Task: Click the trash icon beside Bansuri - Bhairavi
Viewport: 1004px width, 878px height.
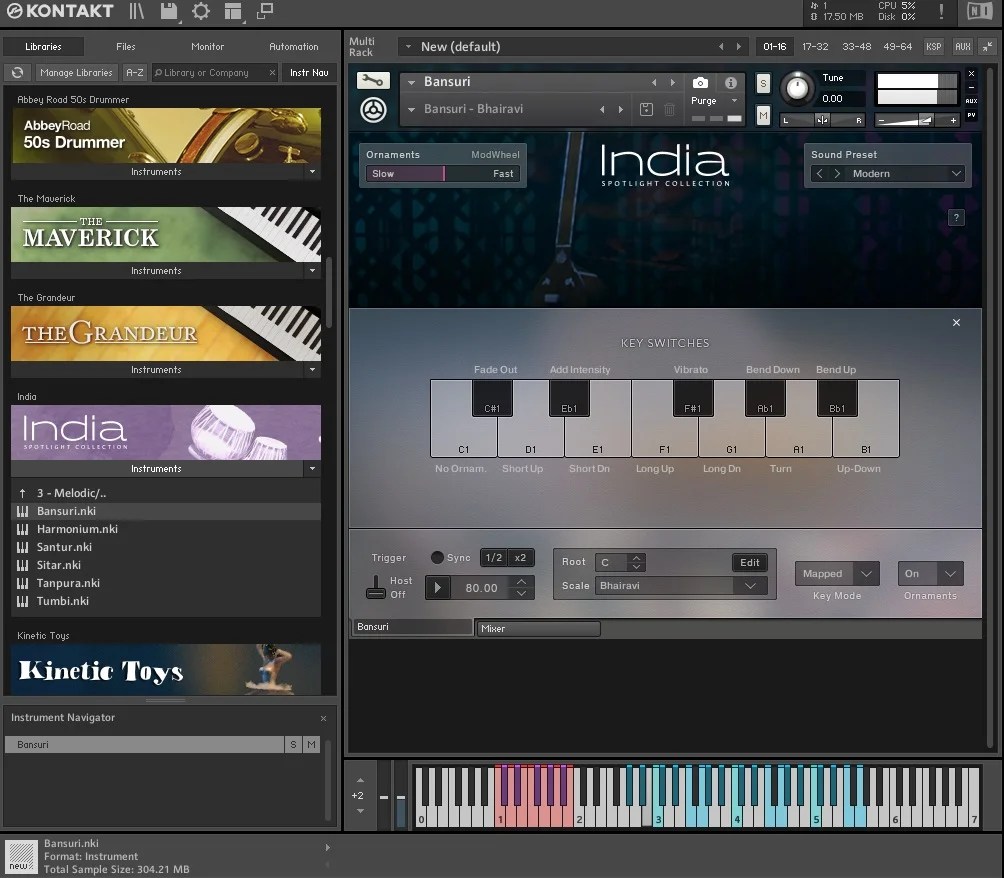Action: point(668,110)
